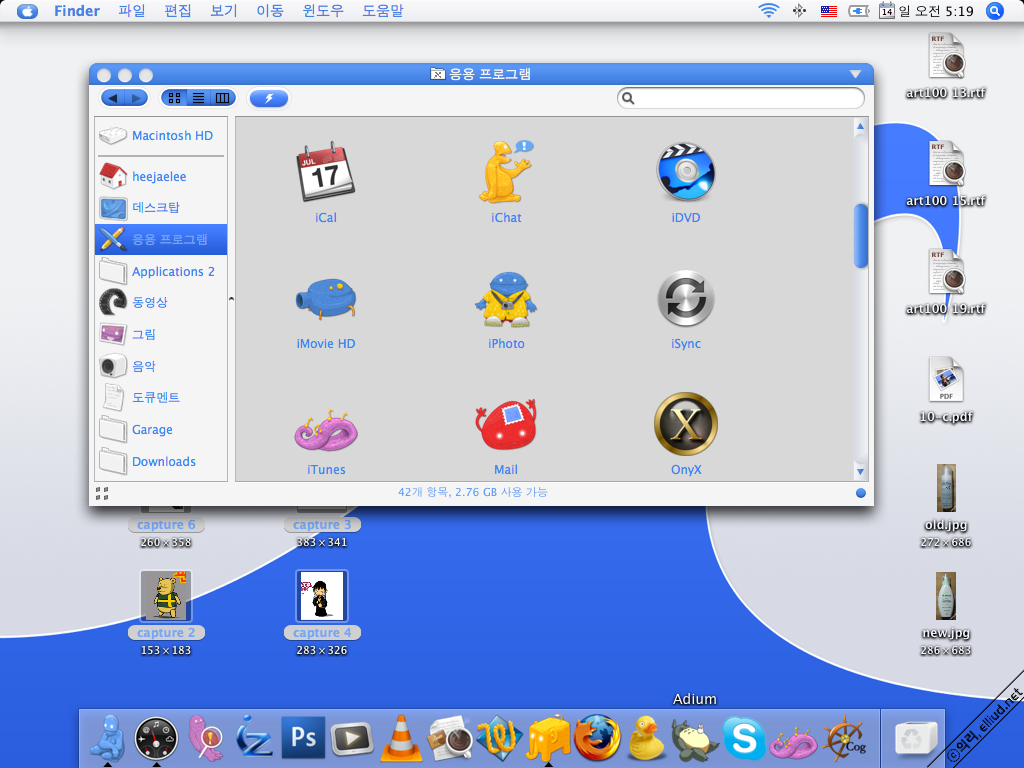The image size is (1024, 768).
Task: Open the US flag input menu
Action: (829, 11)
